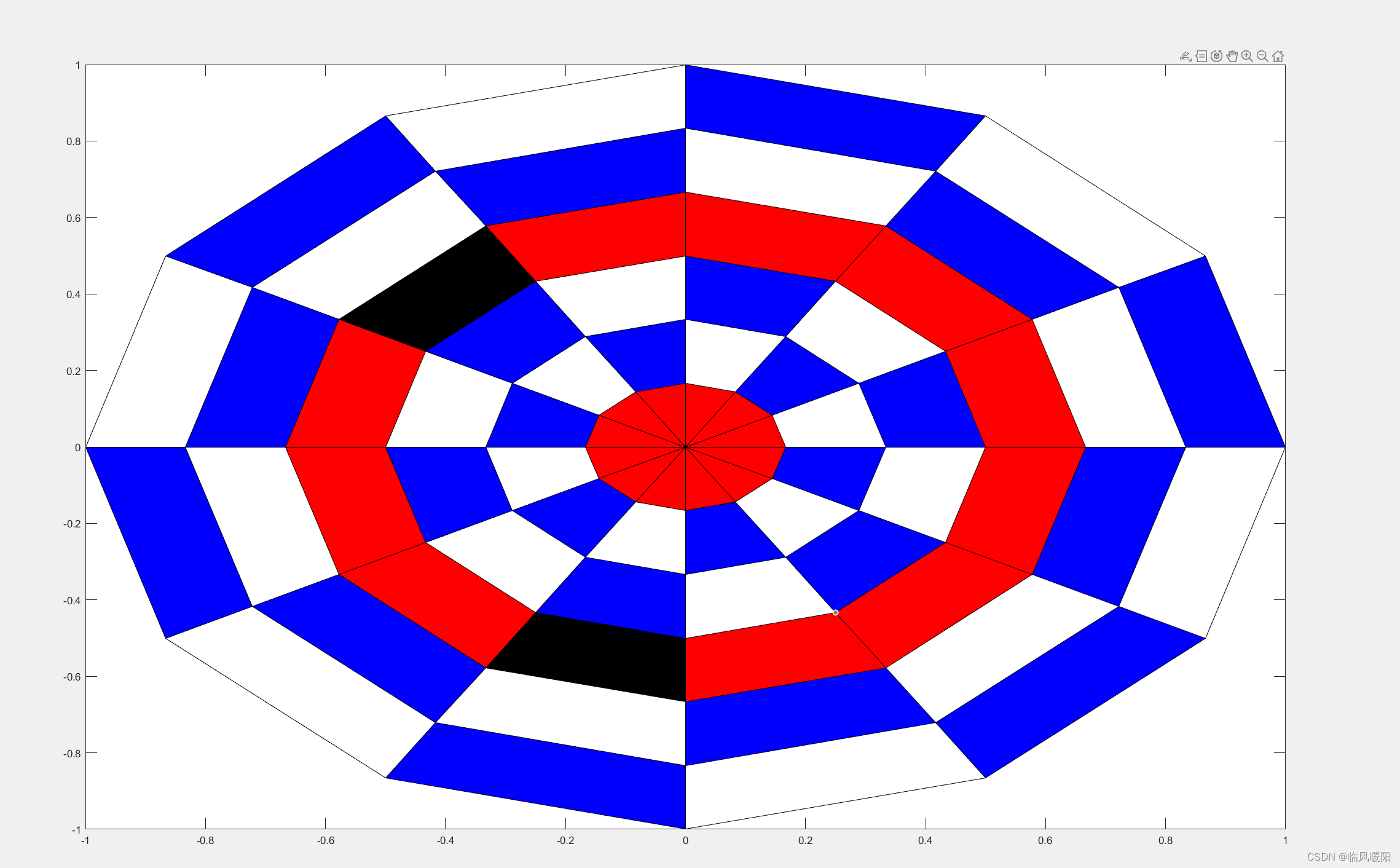Viewport: 1400px width, 868px height.
Task: Click the small circular data marker on the plot
Action: [835, 612]
